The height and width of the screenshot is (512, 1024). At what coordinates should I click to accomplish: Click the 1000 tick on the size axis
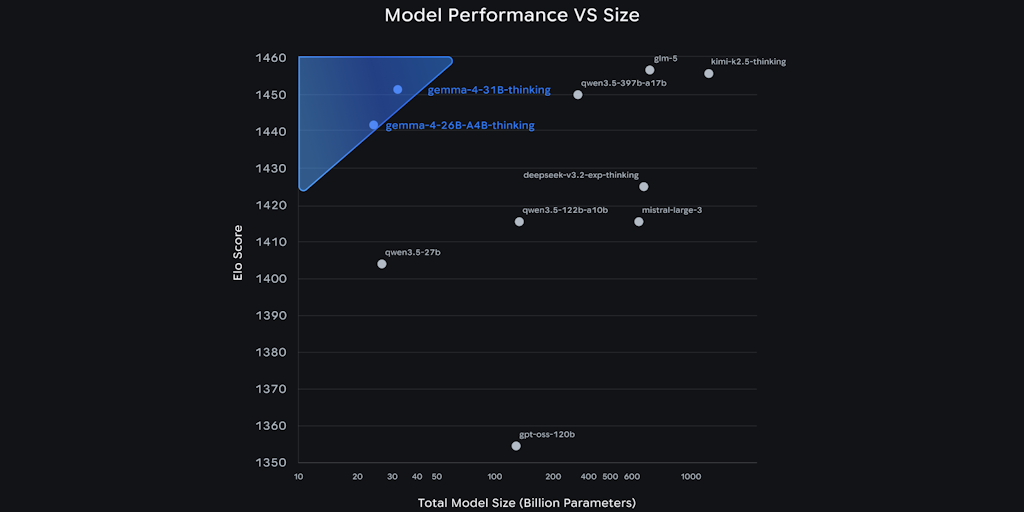pyautogui.click(x=690, y=477)
